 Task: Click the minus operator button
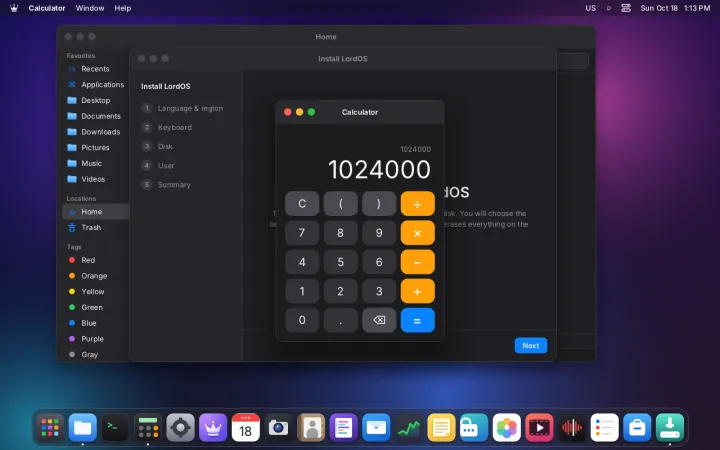(417, 262)
